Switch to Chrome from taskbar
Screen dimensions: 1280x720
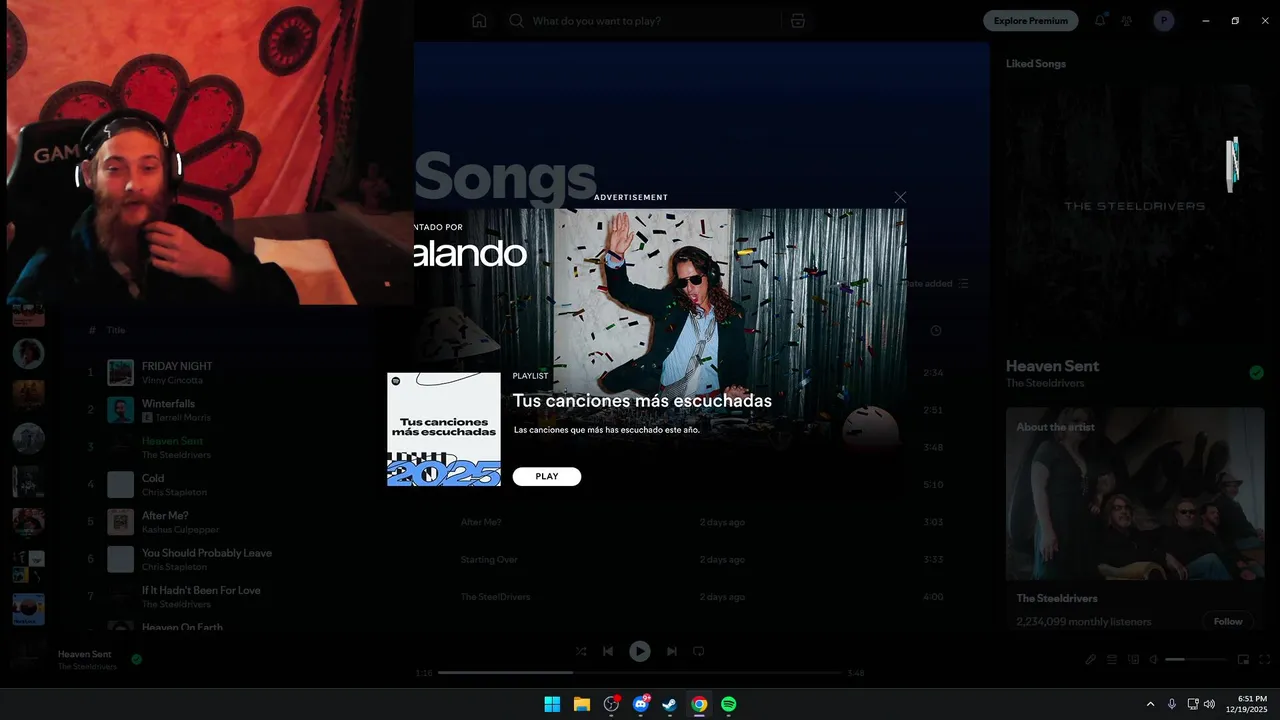[699, 704]
